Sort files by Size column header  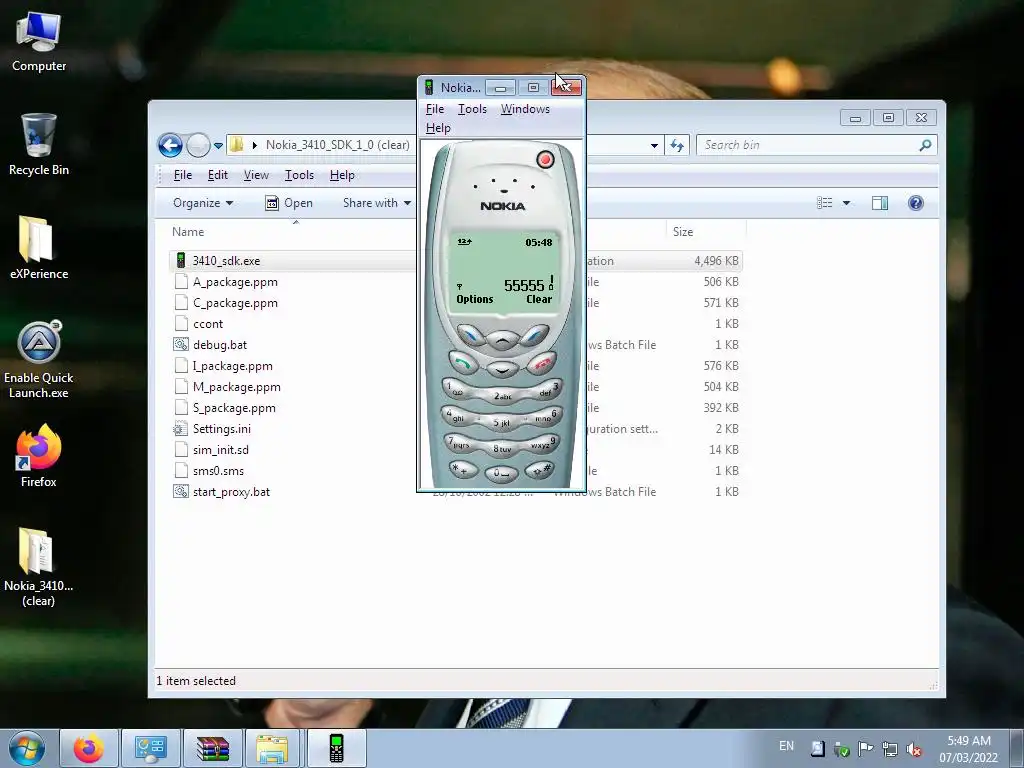point(683,232)
